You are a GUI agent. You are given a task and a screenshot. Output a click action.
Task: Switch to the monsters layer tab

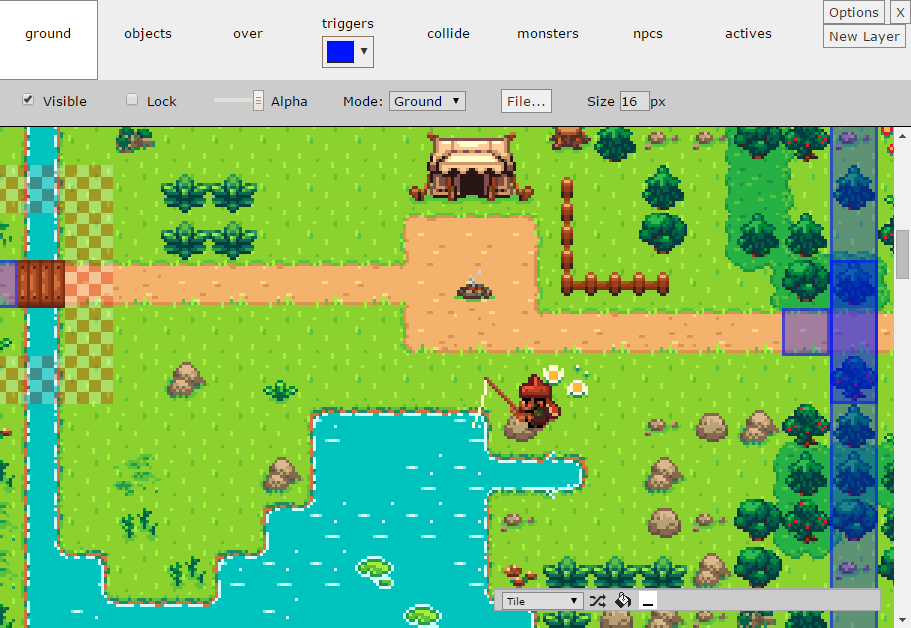(548, 34)
